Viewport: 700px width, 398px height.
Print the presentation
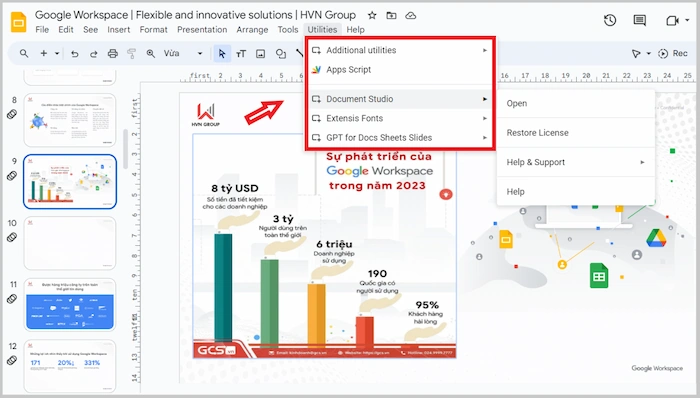[112, 54]
